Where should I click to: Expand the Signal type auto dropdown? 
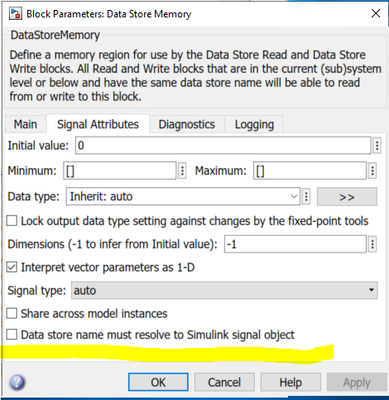pyautogui.click(x=224, y=290)
